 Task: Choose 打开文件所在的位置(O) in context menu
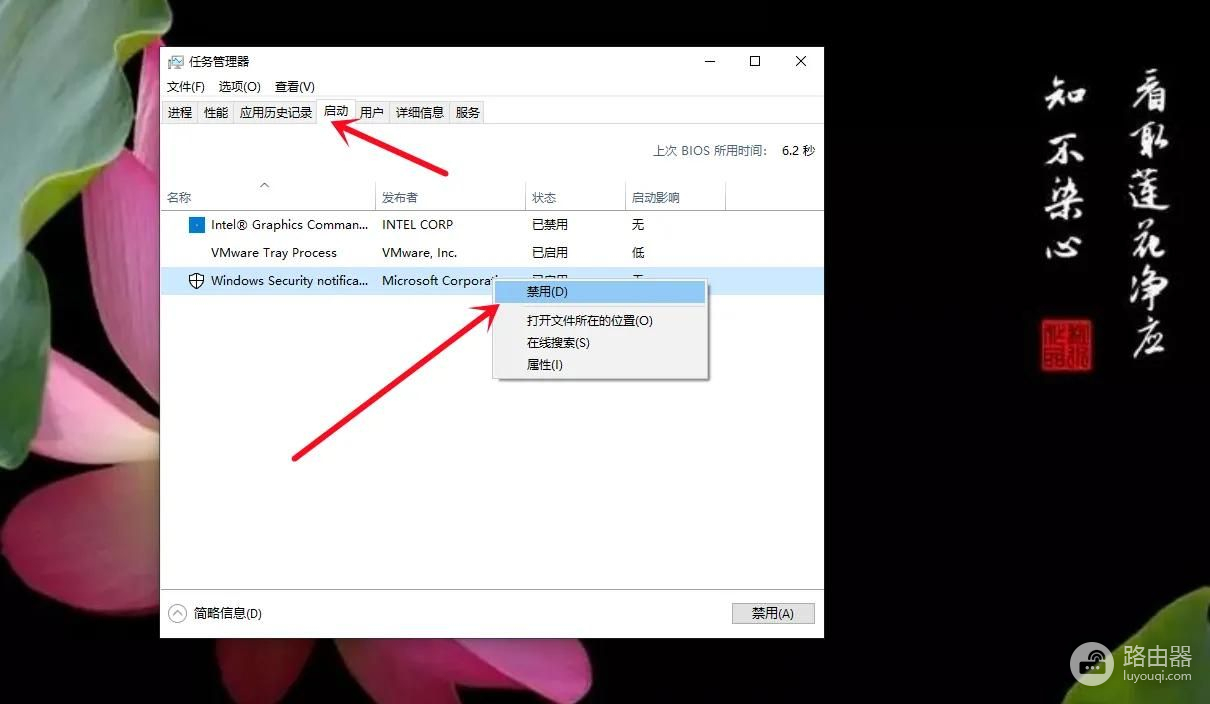tap(600, 321)
